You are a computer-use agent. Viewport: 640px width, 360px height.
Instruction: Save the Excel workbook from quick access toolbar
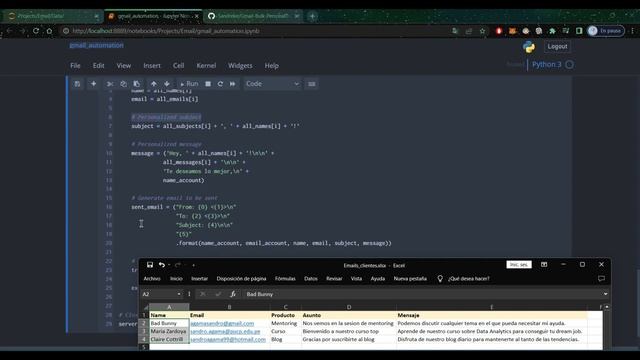point(150,265)
